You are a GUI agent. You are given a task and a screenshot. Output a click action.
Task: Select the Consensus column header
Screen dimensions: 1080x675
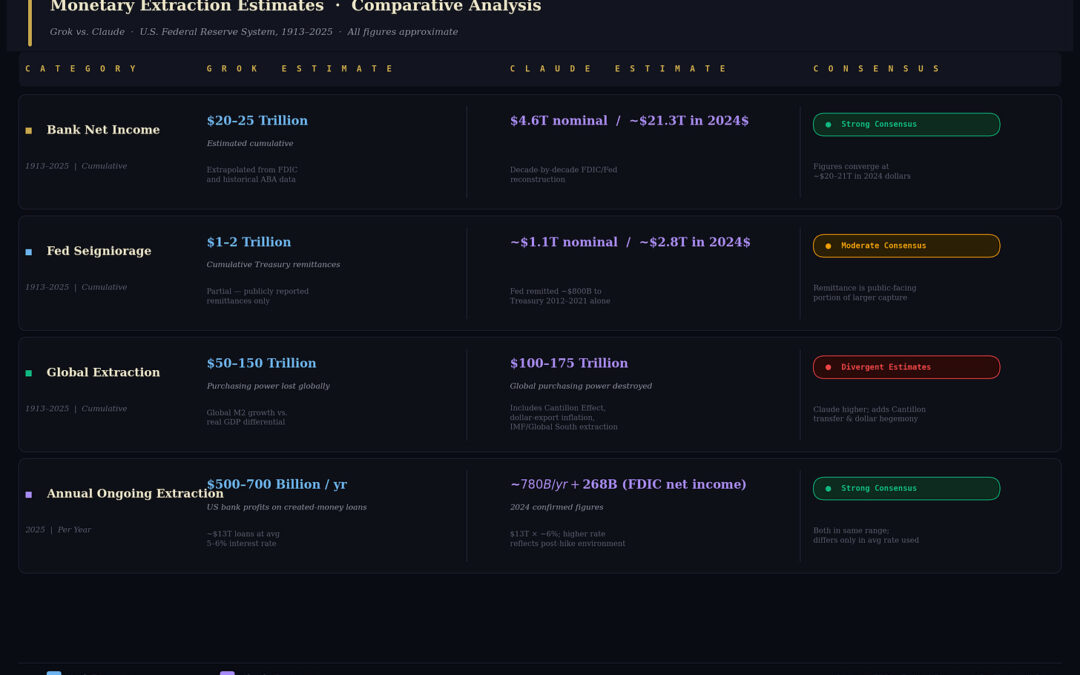tap(876, 69)
